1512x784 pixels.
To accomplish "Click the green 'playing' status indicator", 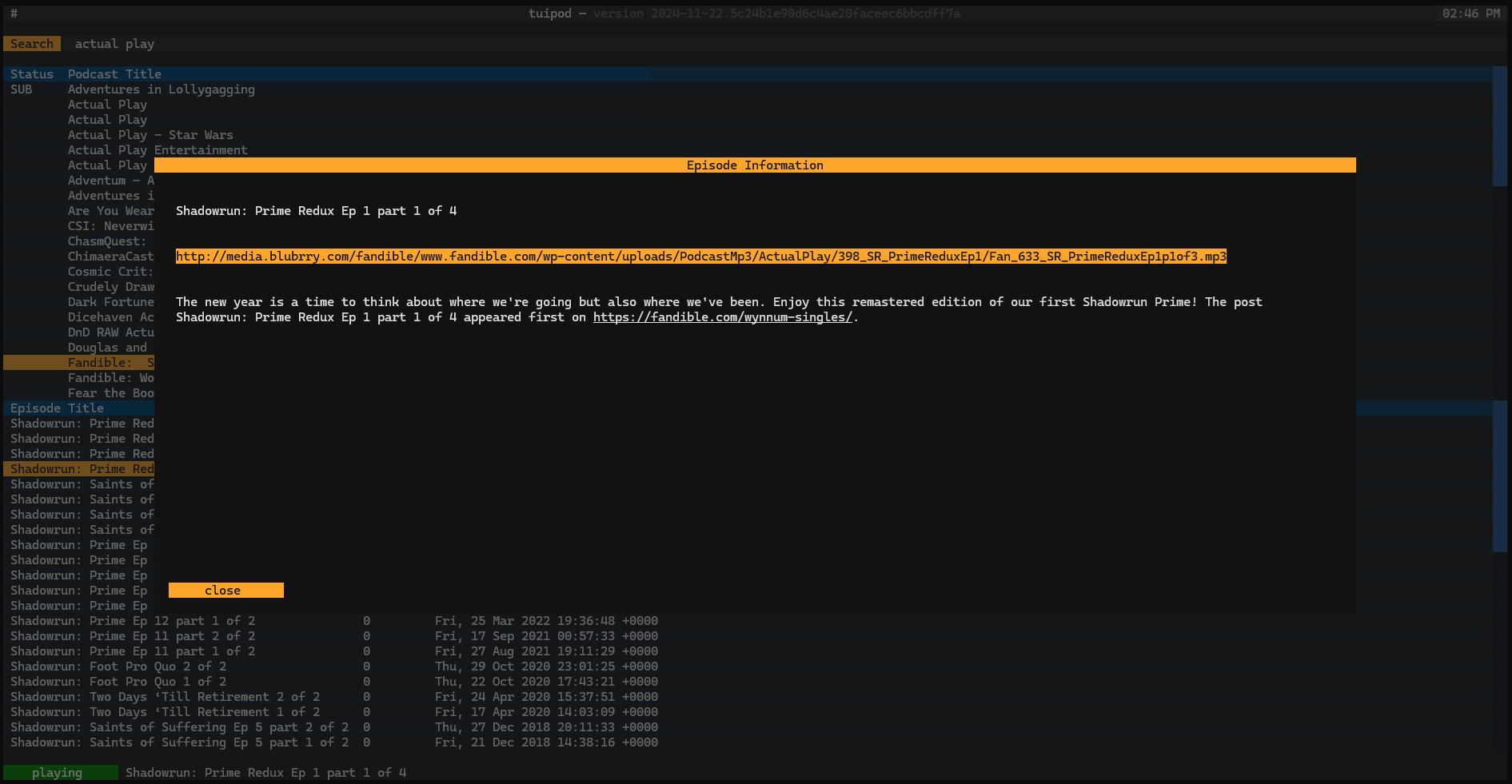I will pos(60,773).
